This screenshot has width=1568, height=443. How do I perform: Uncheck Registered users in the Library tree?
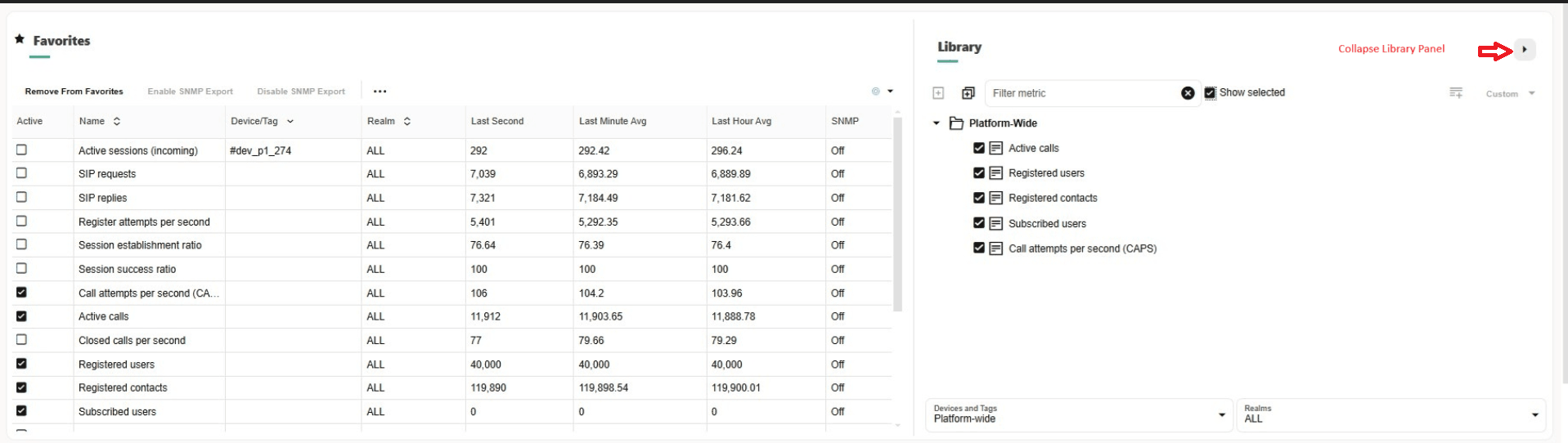coord(978,172)
